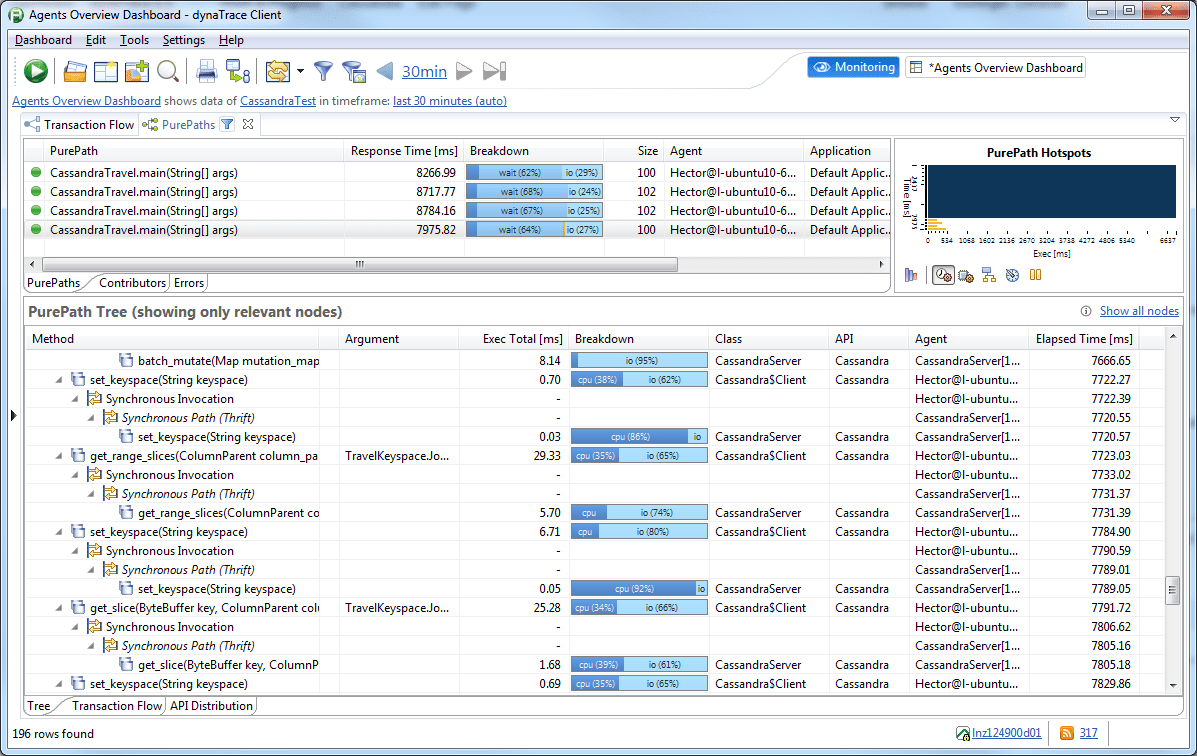Collapse get_range_slices CassandraSClient tree node

point(59,456)
